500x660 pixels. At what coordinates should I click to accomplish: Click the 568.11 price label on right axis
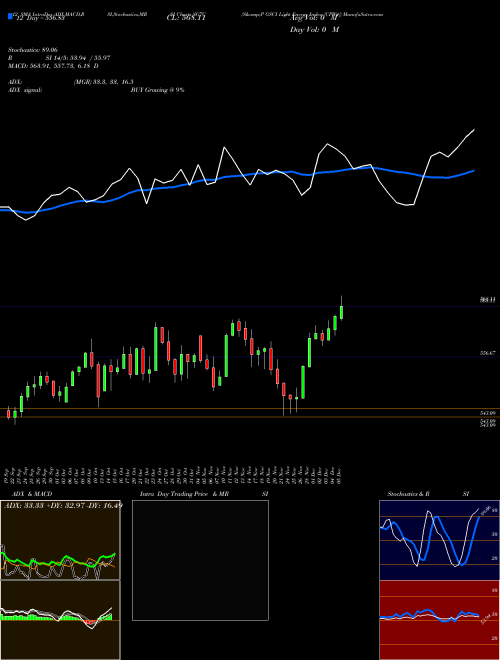(488, 300)
